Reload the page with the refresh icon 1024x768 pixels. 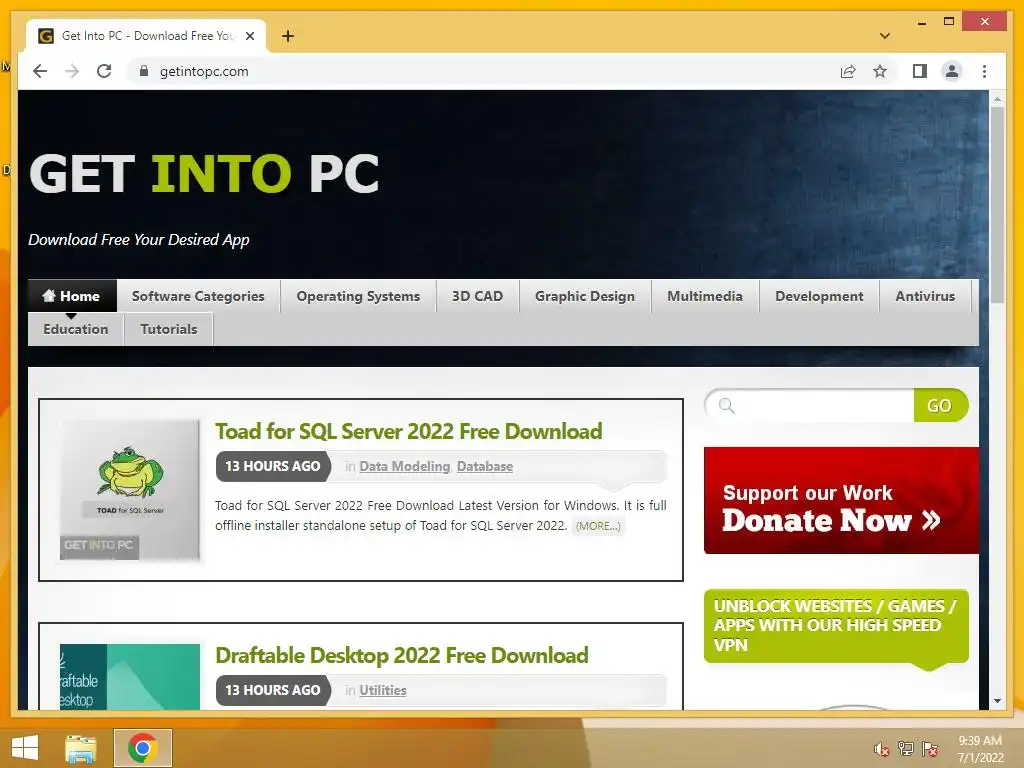point(104,71)
